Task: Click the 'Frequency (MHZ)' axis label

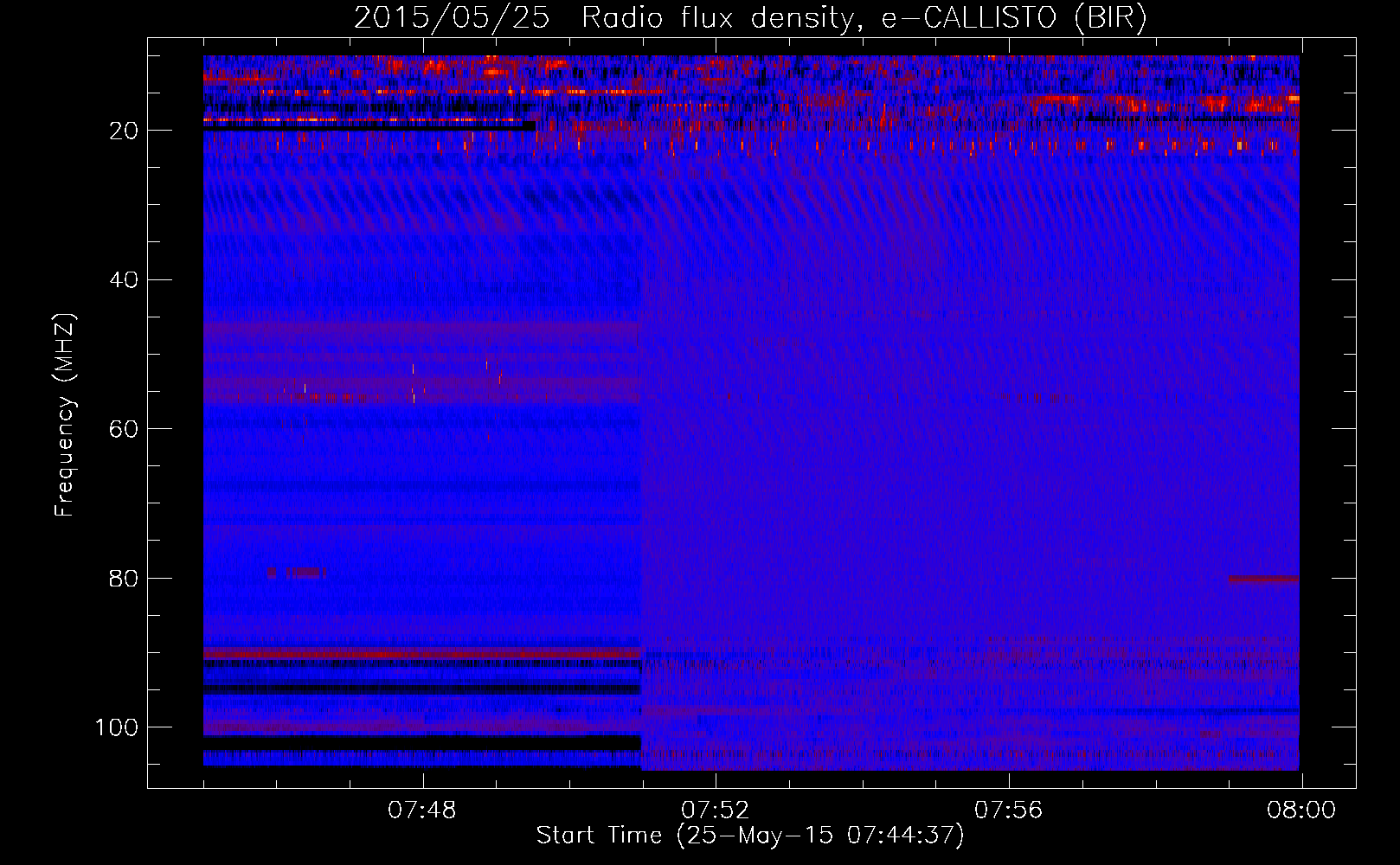Action: pos(65,414)
